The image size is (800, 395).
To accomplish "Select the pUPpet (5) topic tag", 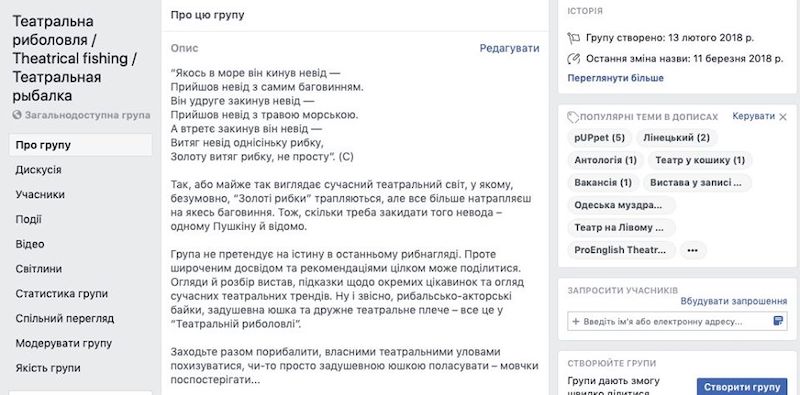I will coord(599,138).
